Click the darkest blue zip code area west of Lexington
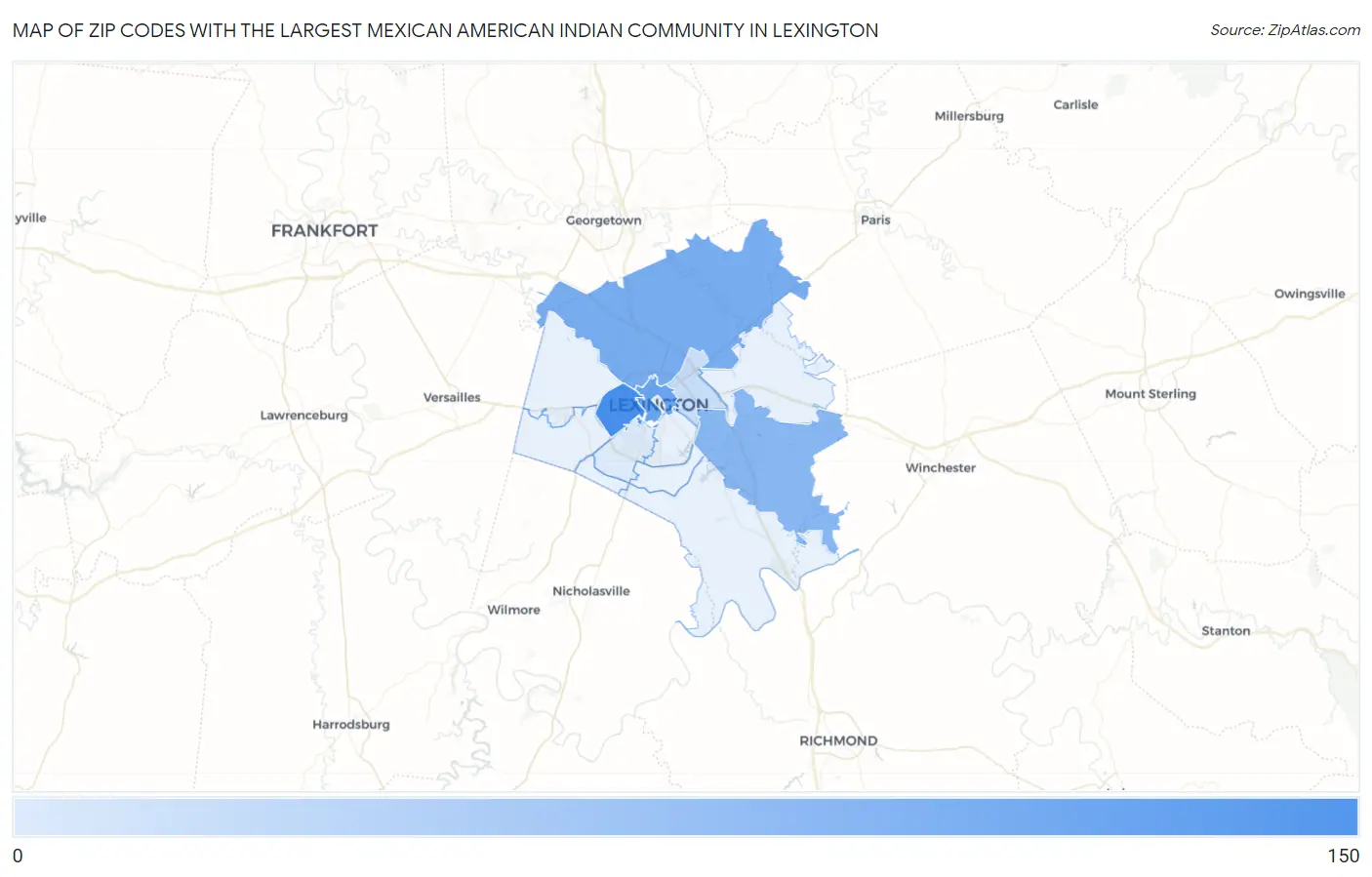Screen dimensions: 1372x877 [x=619, y=409]
